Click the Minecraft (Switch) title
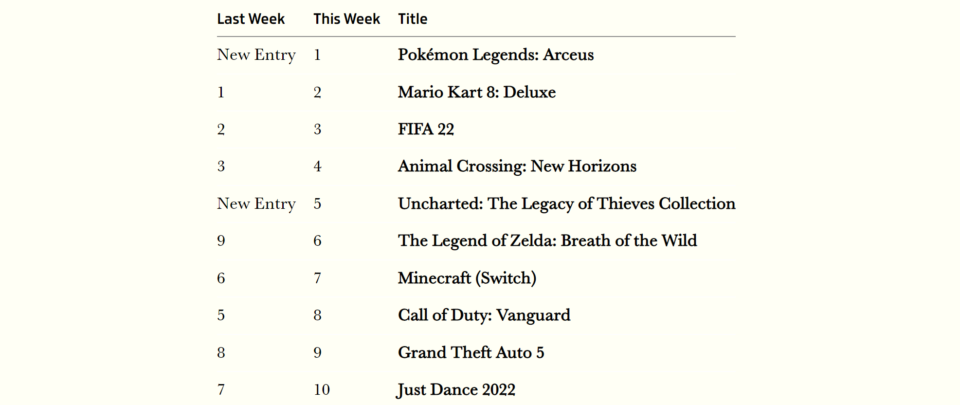This screenshot has width=960, height=405. (467, 278)
